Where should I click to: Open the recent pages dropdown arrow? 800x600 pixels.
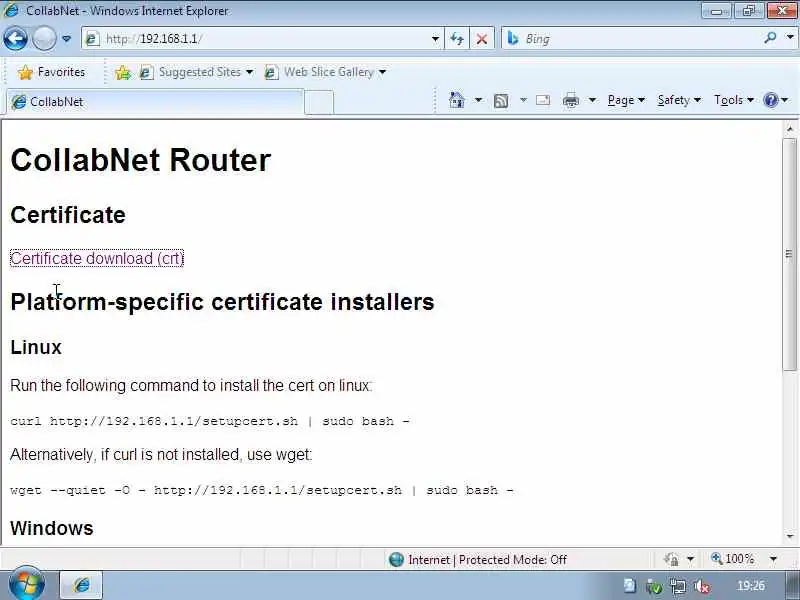66,39
